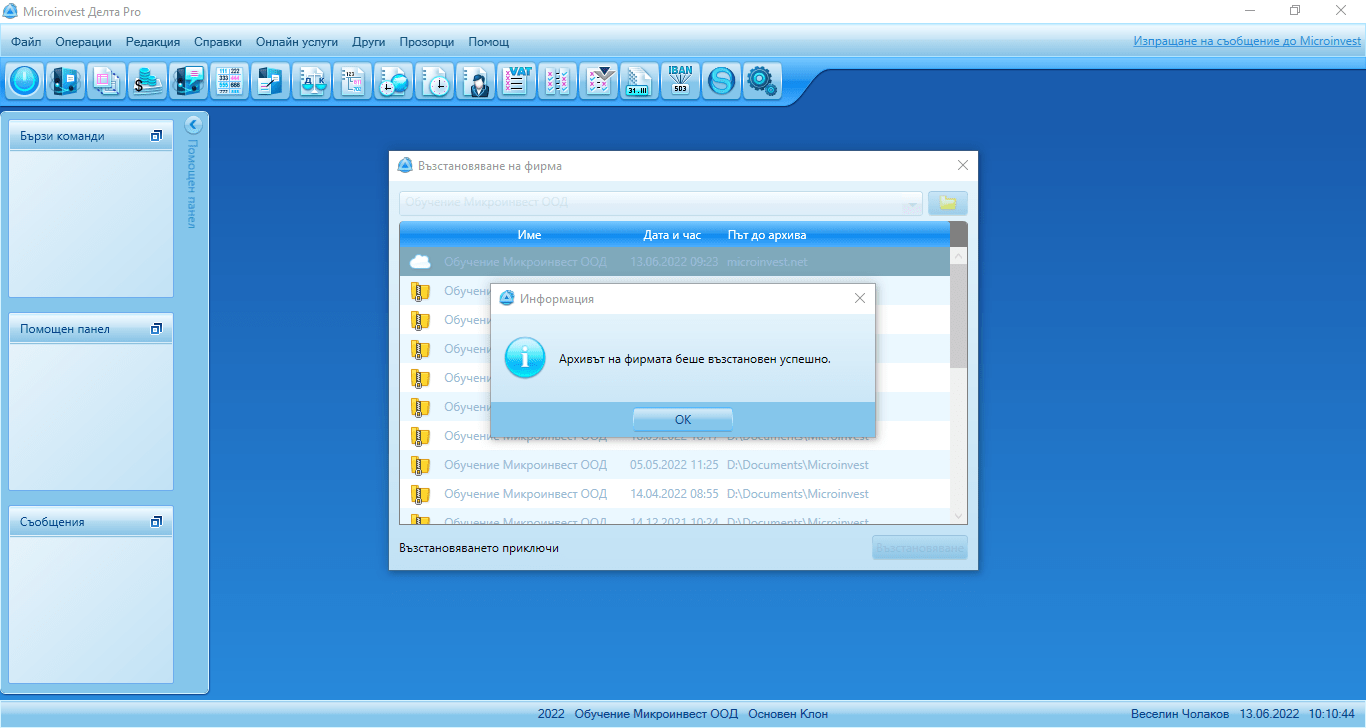
Task: Click the zip folder icon of 05.05.2022 archive
Action: [420, 465]
